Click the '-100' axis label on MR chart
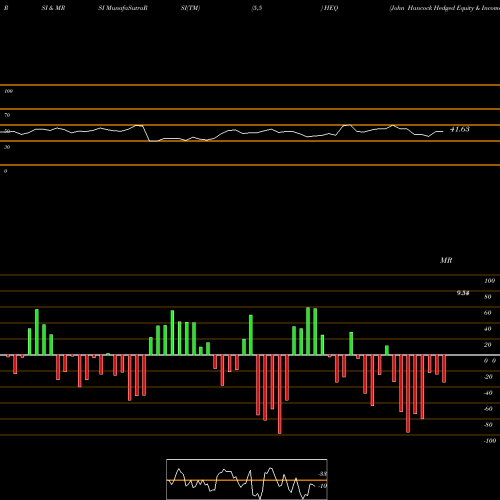The width and height of the screenshot is (500, 500). click(x=490, y=441)
